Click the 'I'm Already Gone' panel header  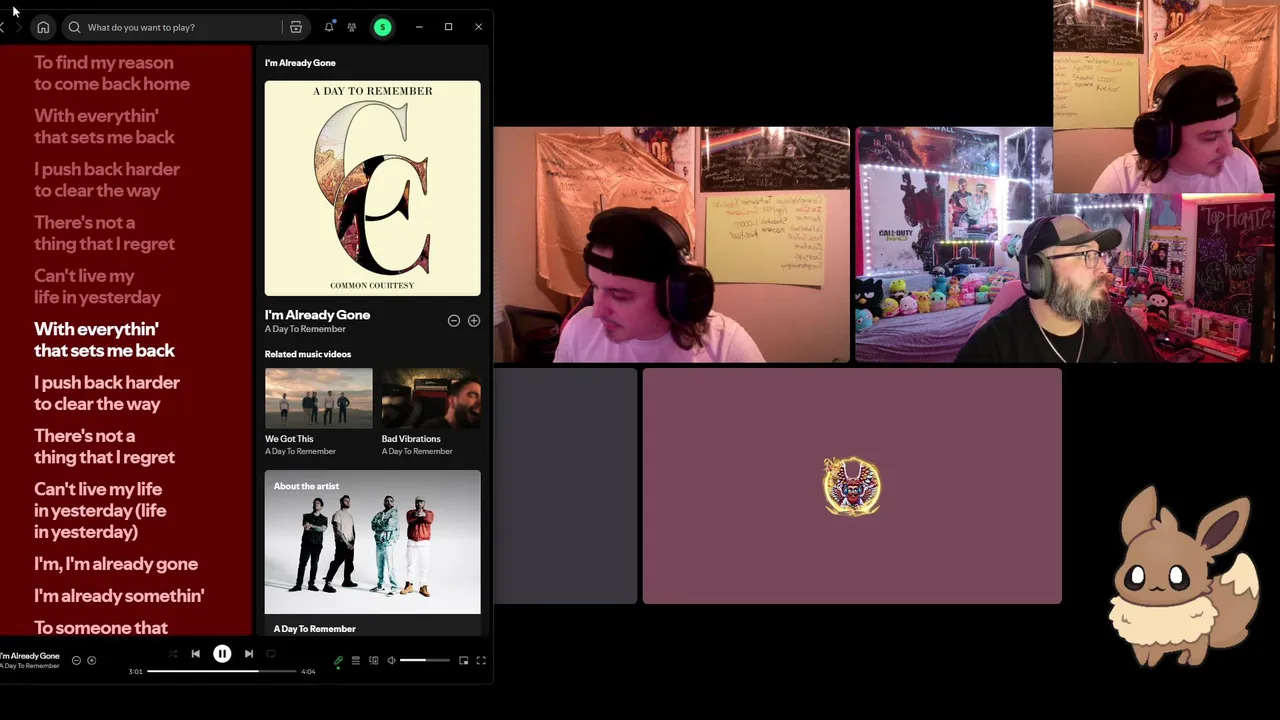(x=300, y=63)
